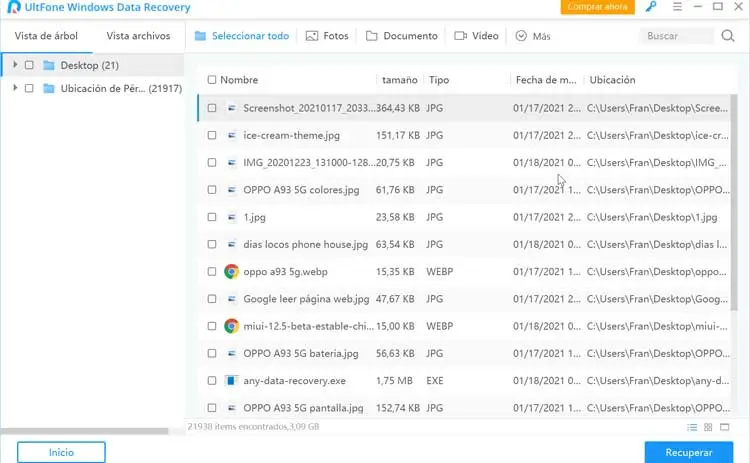The height and width of the screenshot is (463, 750).
Task: Click size value 1,75 MB
Action: click(394, 381)
